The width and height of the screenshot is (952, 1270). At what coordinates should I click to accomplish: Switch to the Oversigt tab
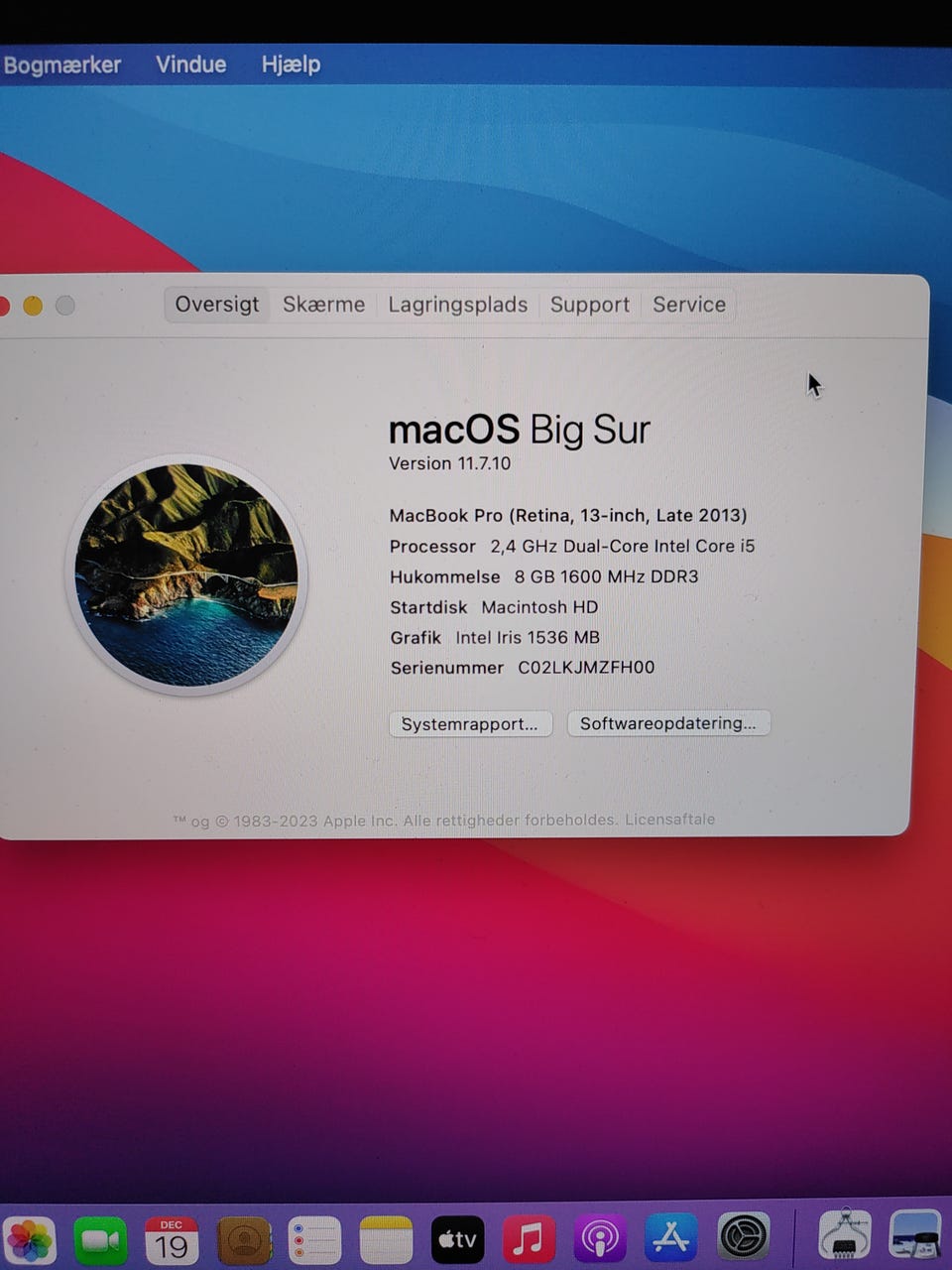pyautogui.click(x=217, y=305)
